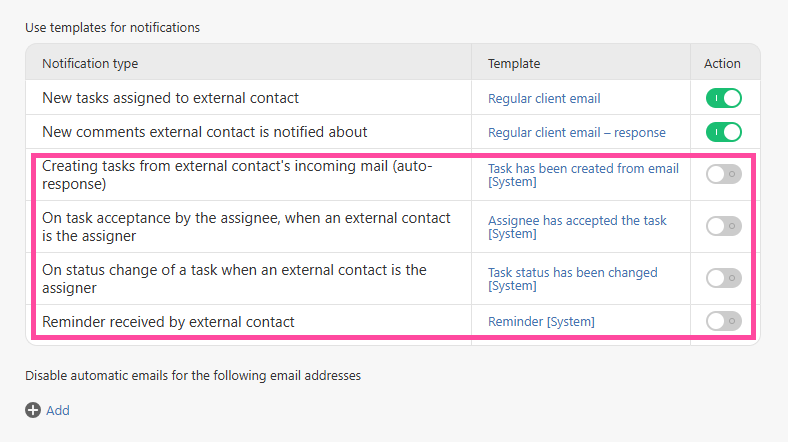Viewport: 788px width, 442px height.
Task: Open Task has been created from email template
Action: (583, 169)
